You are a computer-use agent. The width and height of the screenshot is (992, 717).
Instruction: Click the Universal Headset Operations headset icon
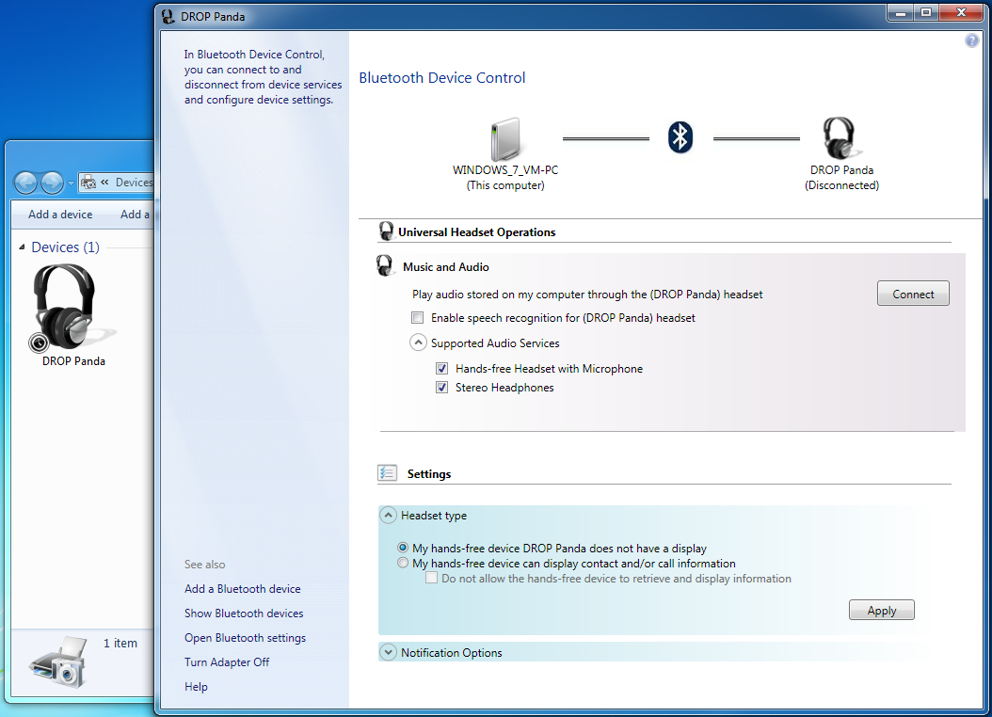click(386, 230)
